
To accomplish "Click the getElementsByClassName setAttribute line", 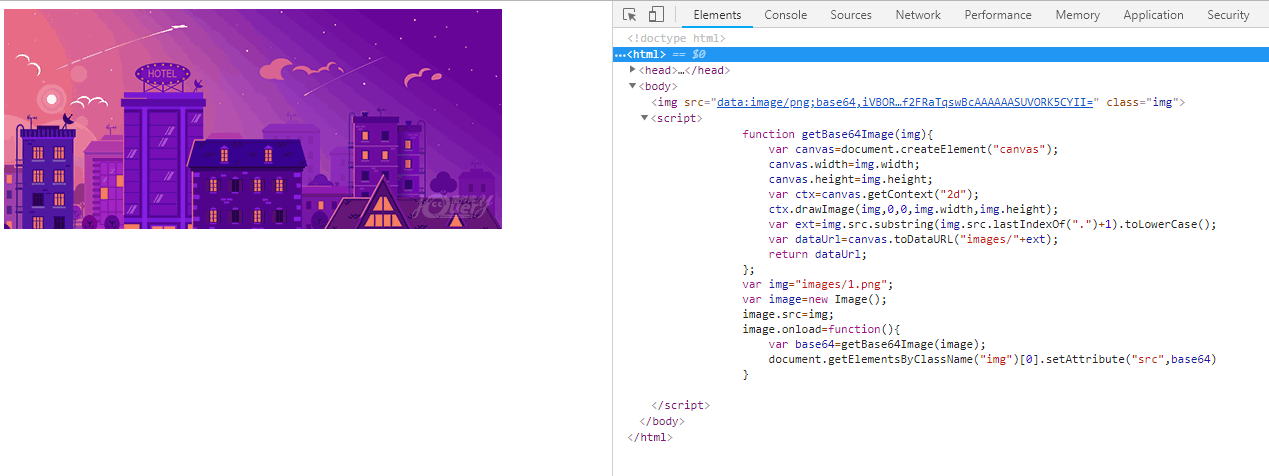I will (992, 359).
